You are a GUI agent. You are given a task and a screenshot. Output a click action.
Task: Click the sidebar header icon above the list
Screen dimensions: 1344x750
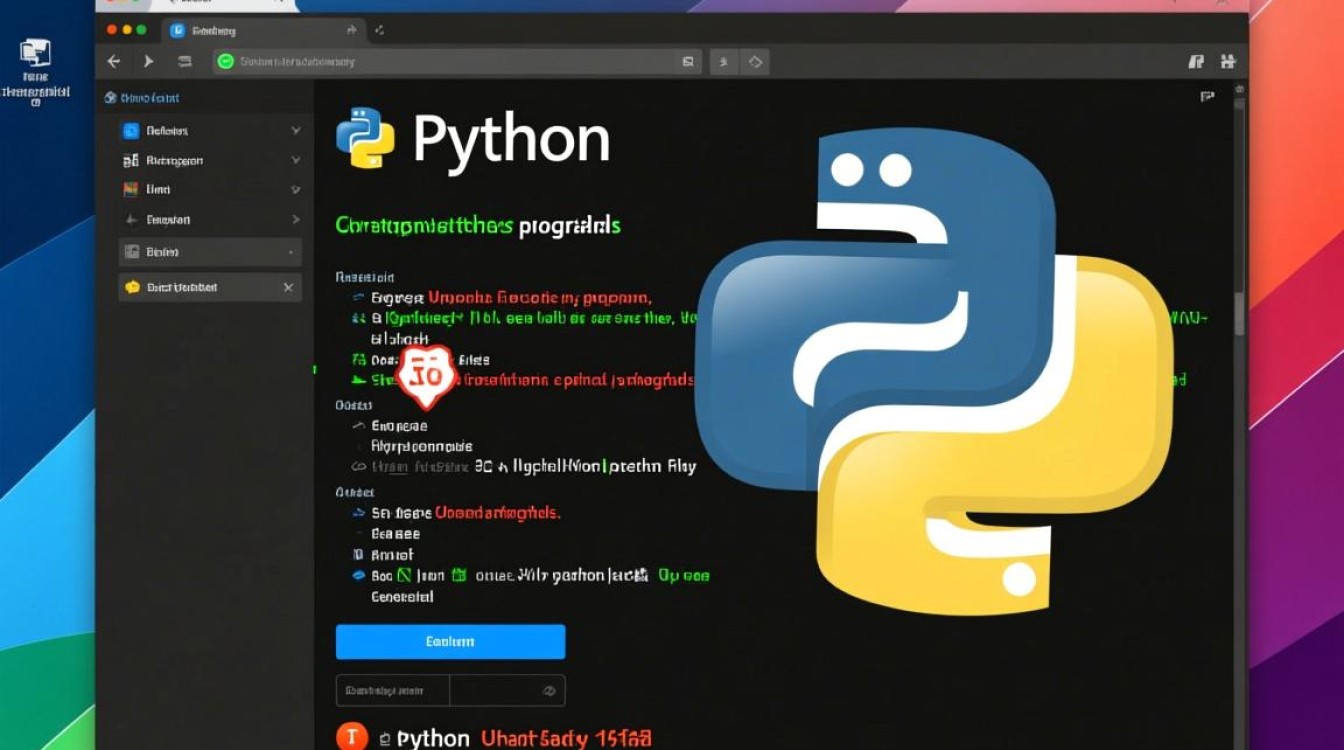click(x=111, y=98)
